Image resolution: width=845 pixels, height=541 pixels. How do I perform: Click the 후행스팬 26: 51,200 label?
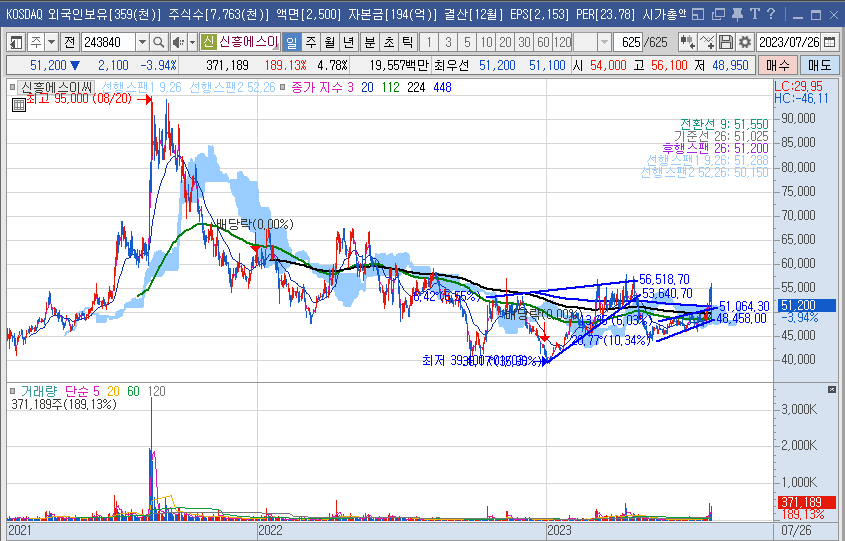point(715,148)
